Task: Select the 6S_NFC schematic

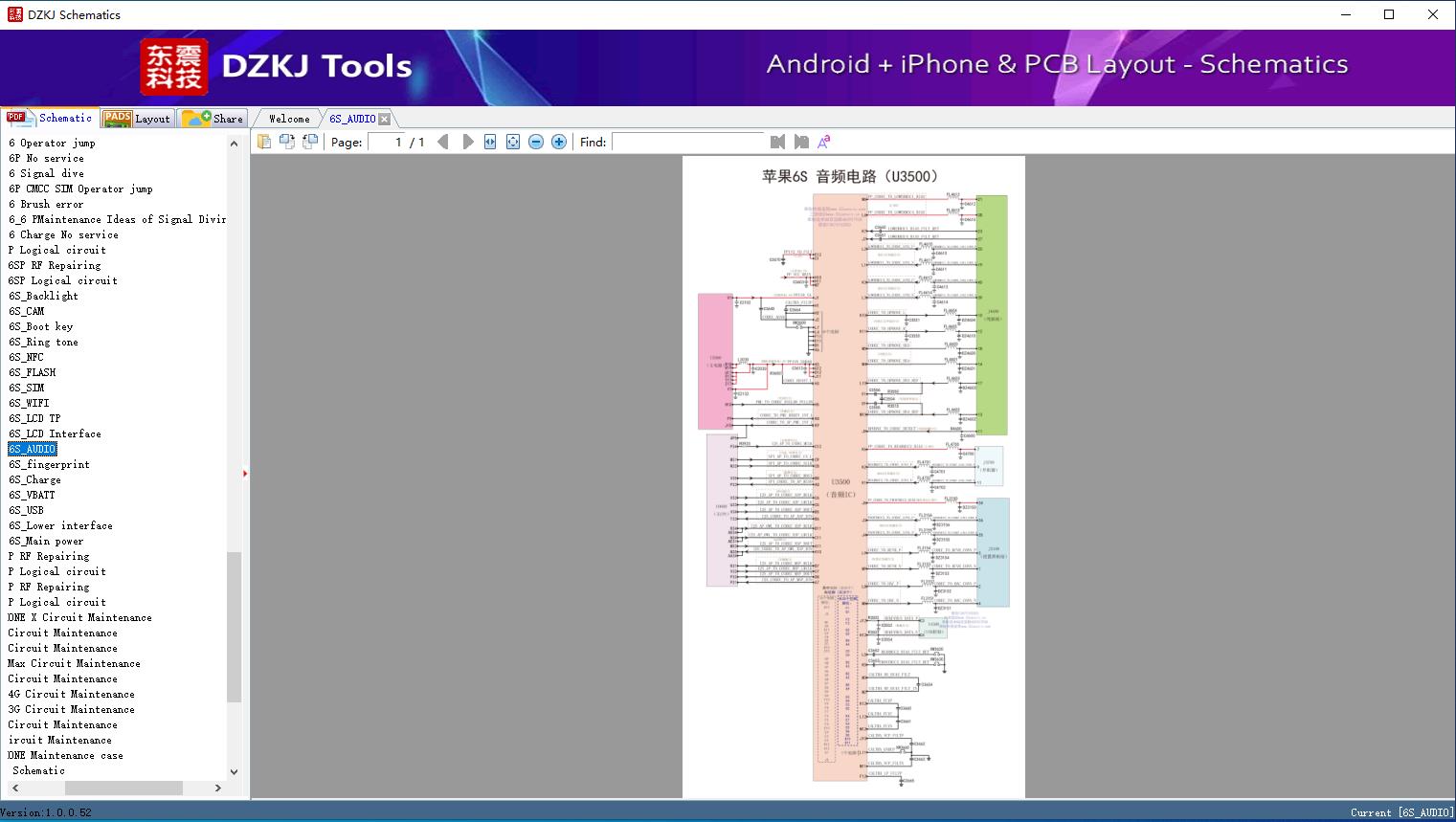Action: (26, 357)
